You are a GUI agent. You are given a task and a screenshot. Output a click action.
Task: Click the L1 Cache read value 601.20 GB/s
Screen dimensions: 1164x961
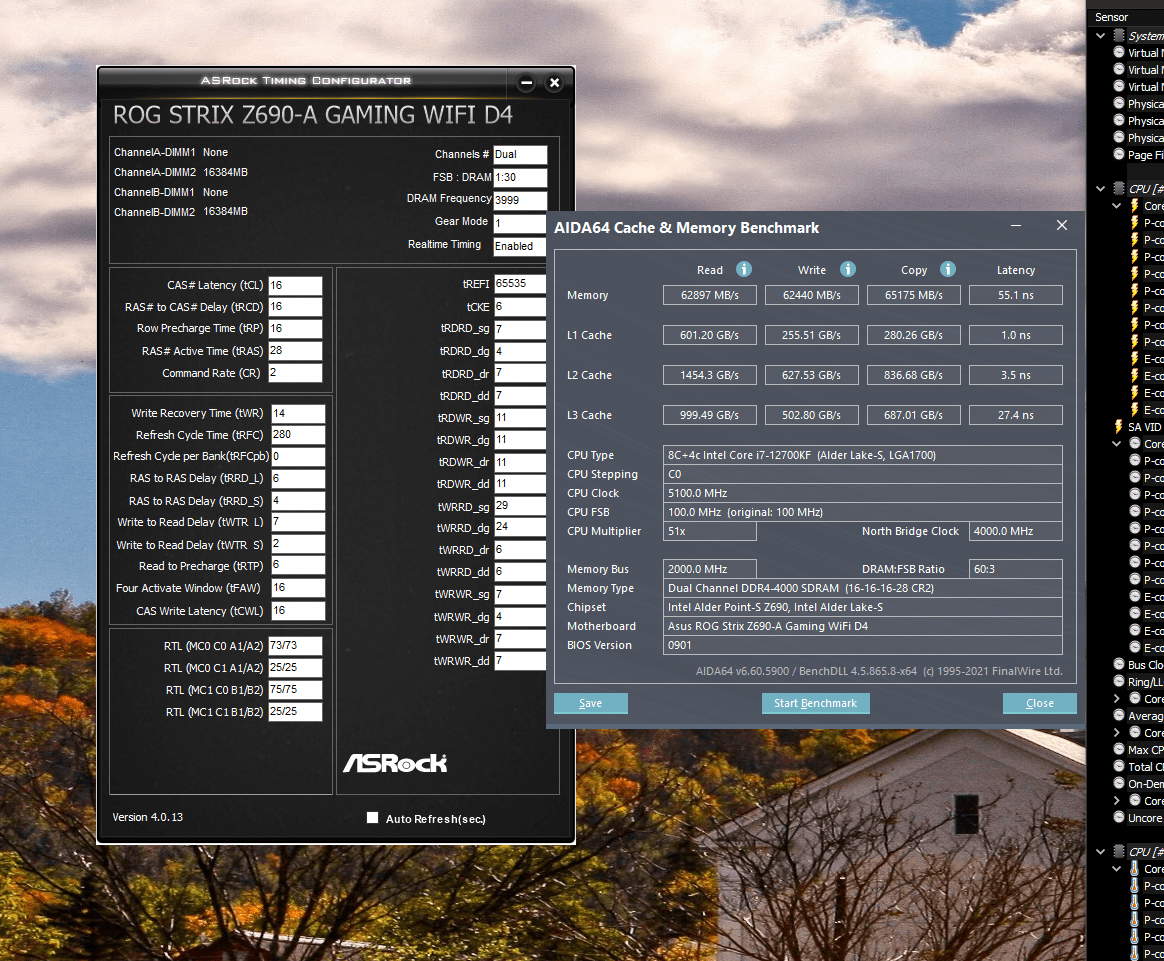pyautogui.click(x=710, y=335)
